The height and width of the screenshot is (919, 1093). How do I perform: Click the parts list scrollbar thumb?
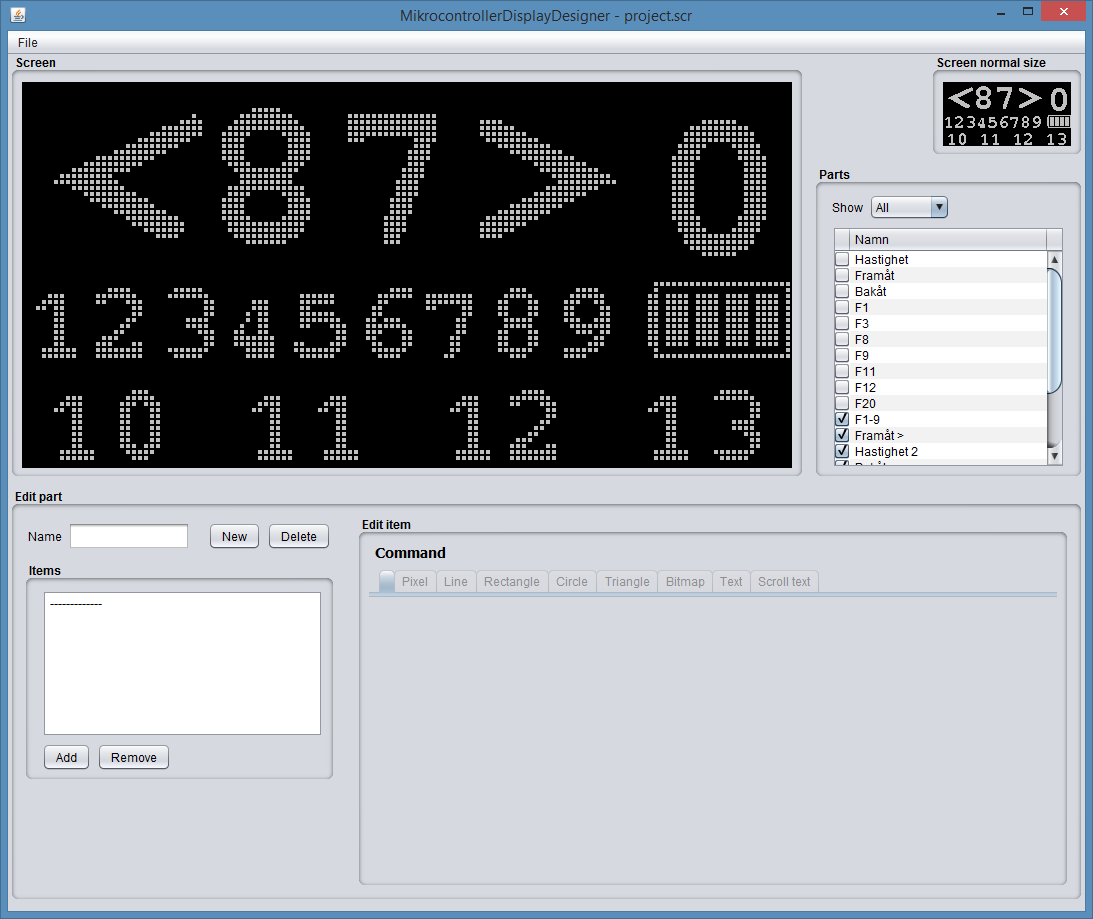click(1055, 331)
